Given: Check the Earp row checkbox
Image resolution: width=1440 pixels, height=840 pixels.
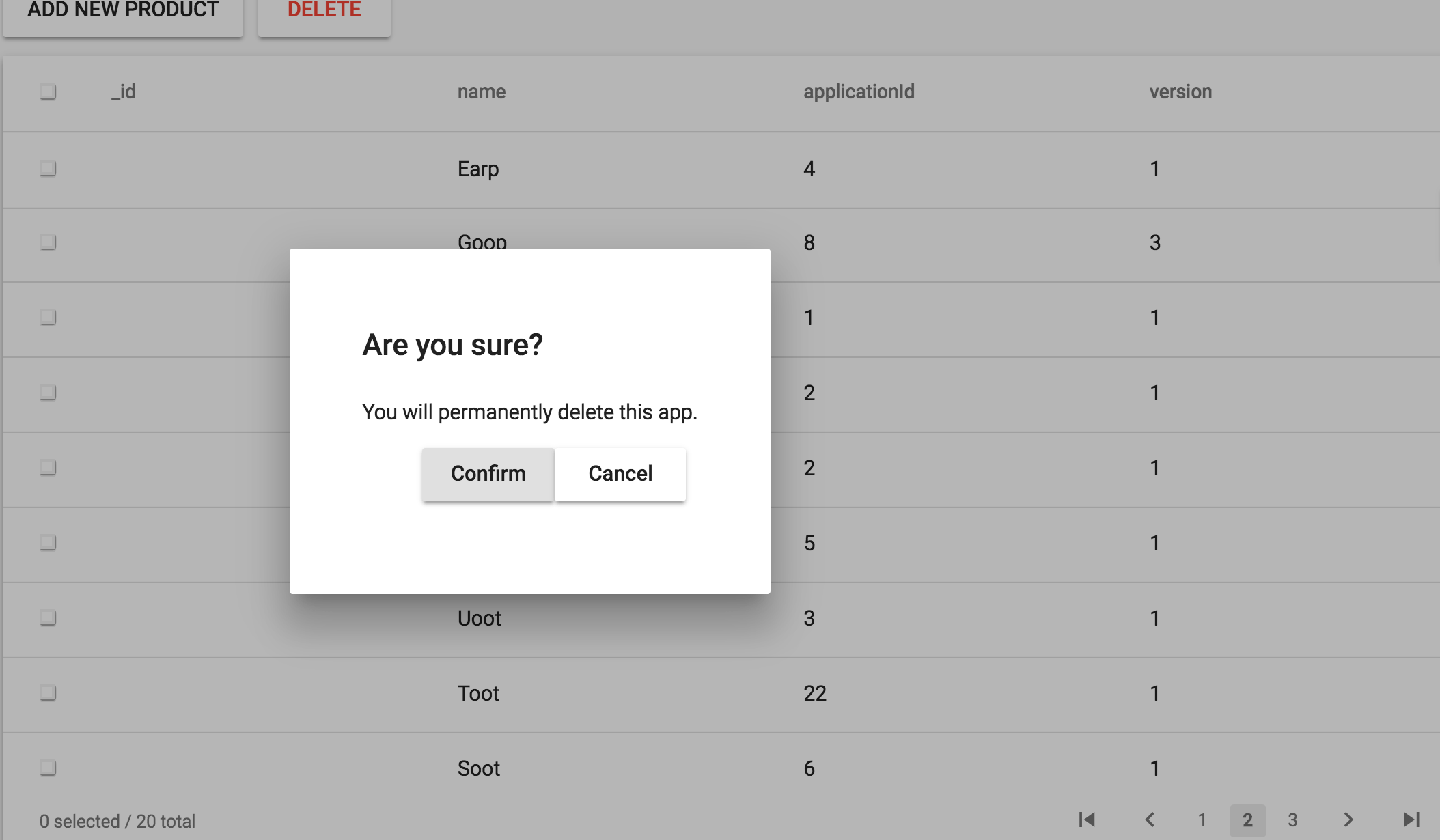Looking at the screenshot, I should [x=48, y=168].
